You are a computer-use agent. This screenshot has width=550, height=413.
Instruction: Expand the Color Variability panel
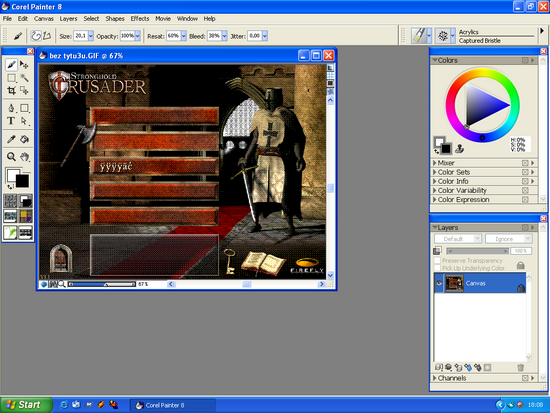click(435, 190)
